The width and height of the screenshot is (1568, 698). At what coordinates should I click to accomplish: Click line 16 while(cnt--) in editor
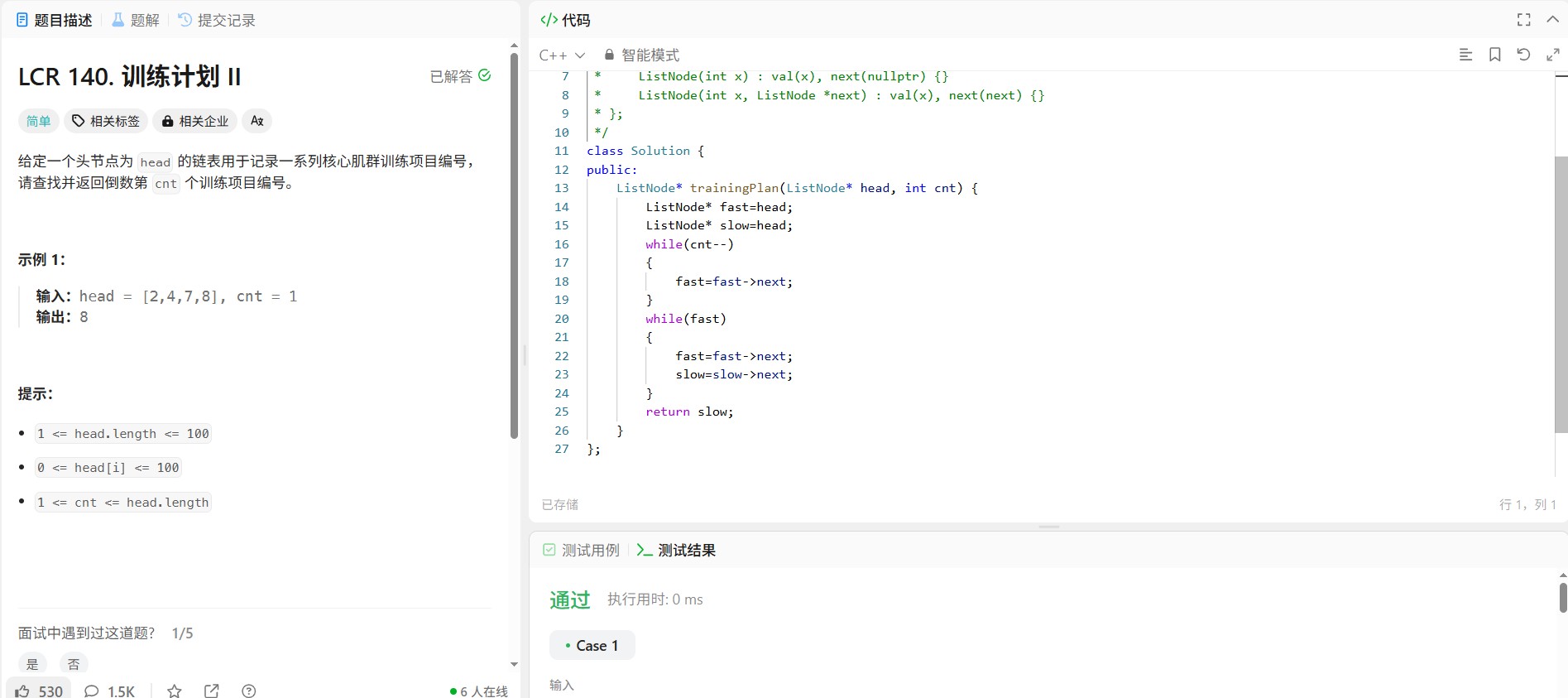point(689,244)
